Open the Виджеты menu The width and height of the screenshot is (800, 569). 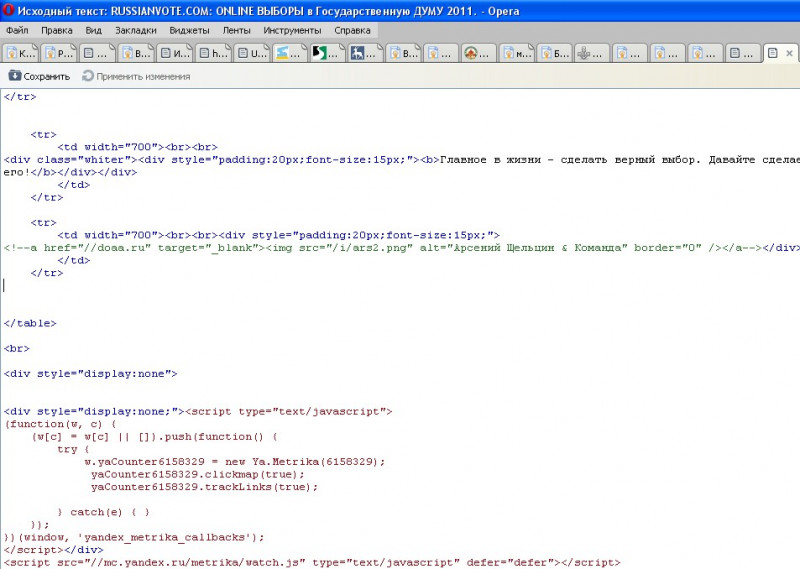coord(189,30)
